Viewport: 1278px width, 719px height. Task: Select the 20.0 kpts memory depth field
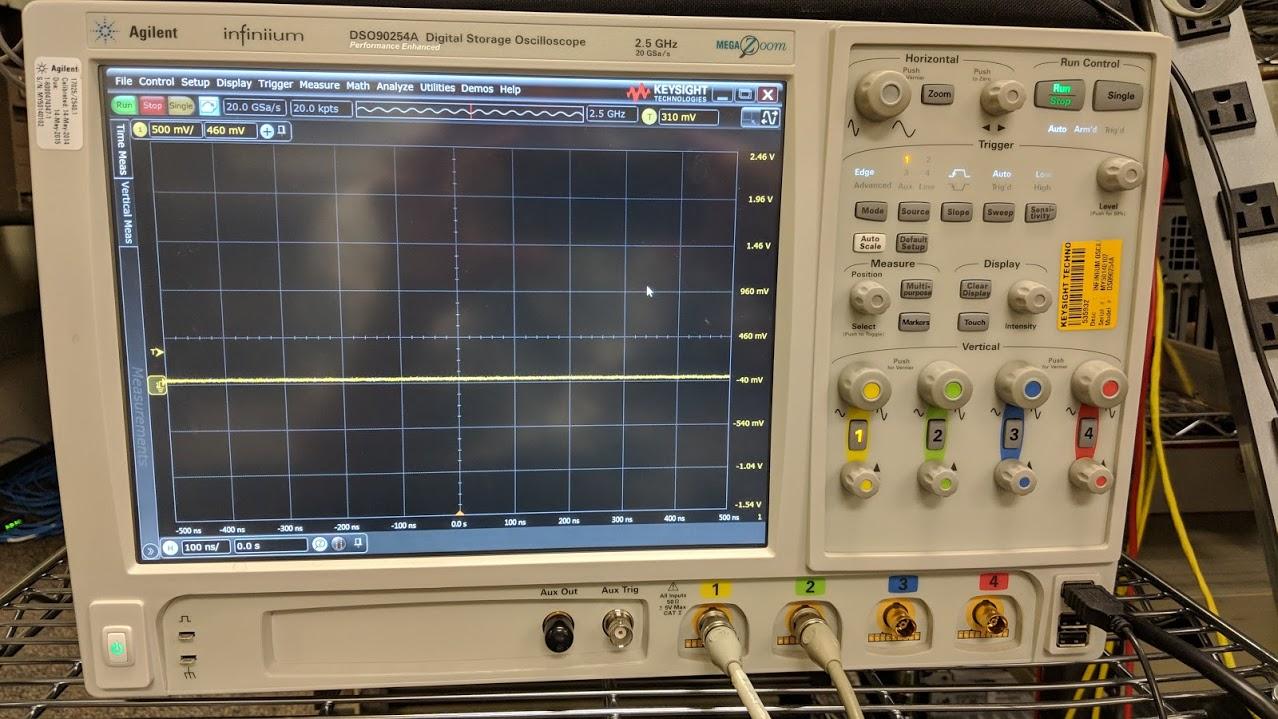click(x=320, y=109)
